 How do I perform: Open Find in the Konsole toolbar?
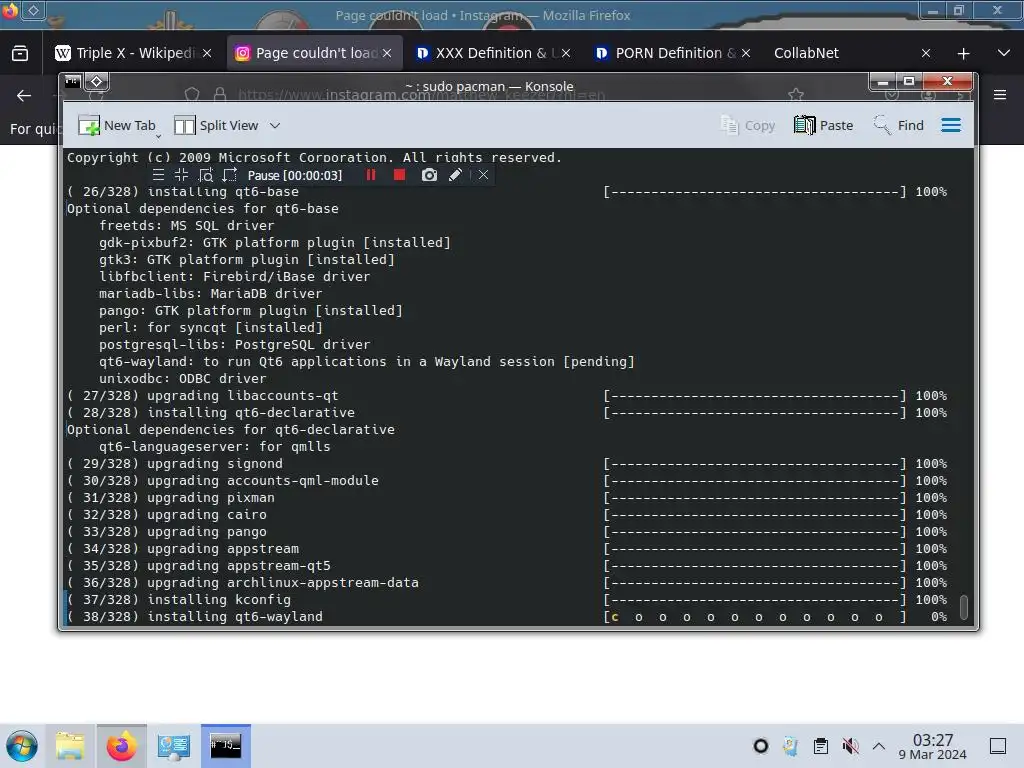pyautogui.click(x=899, y=125)
